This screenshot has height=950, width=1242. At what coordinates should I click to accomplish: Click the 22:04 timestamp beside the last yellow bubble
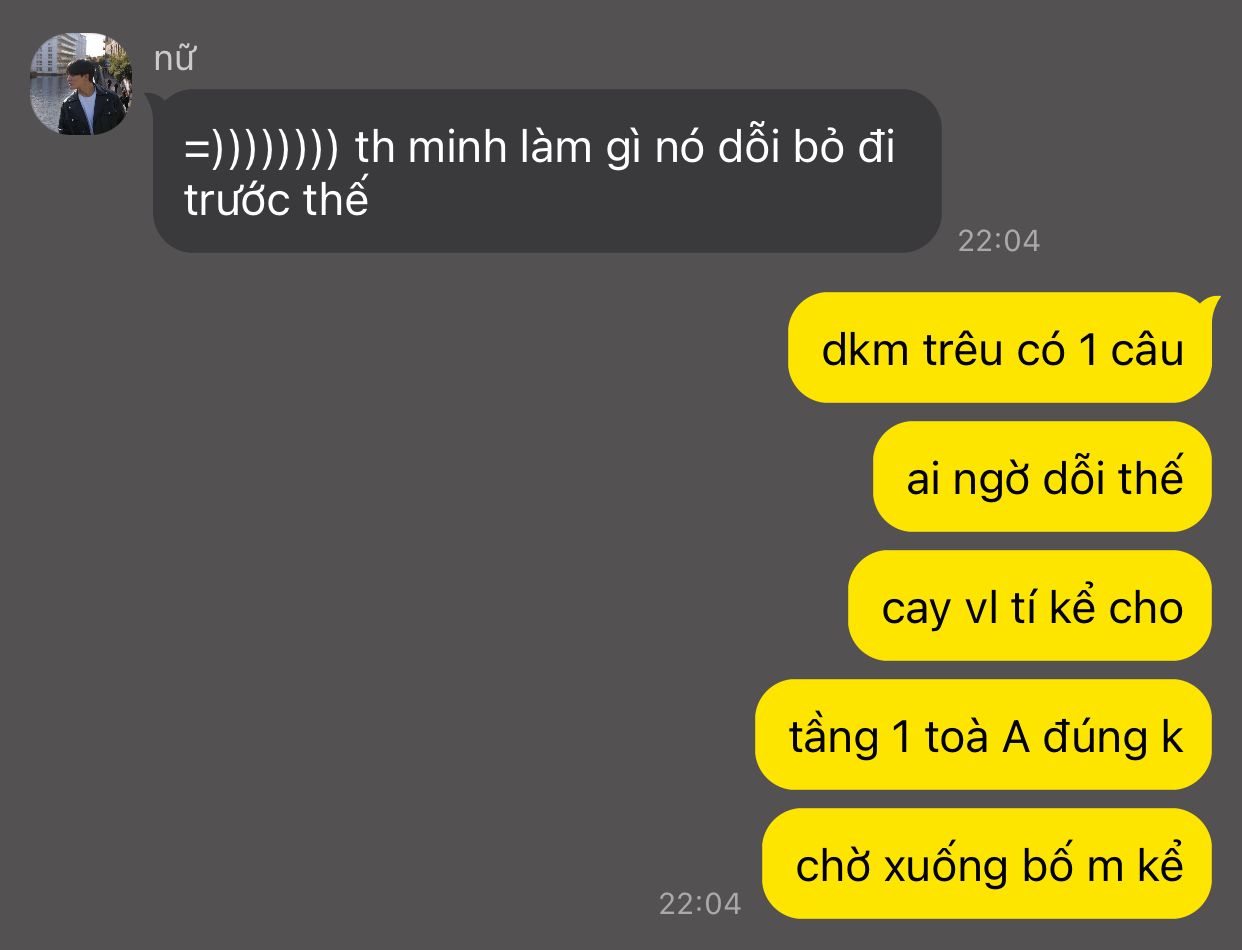click(700, 903)
